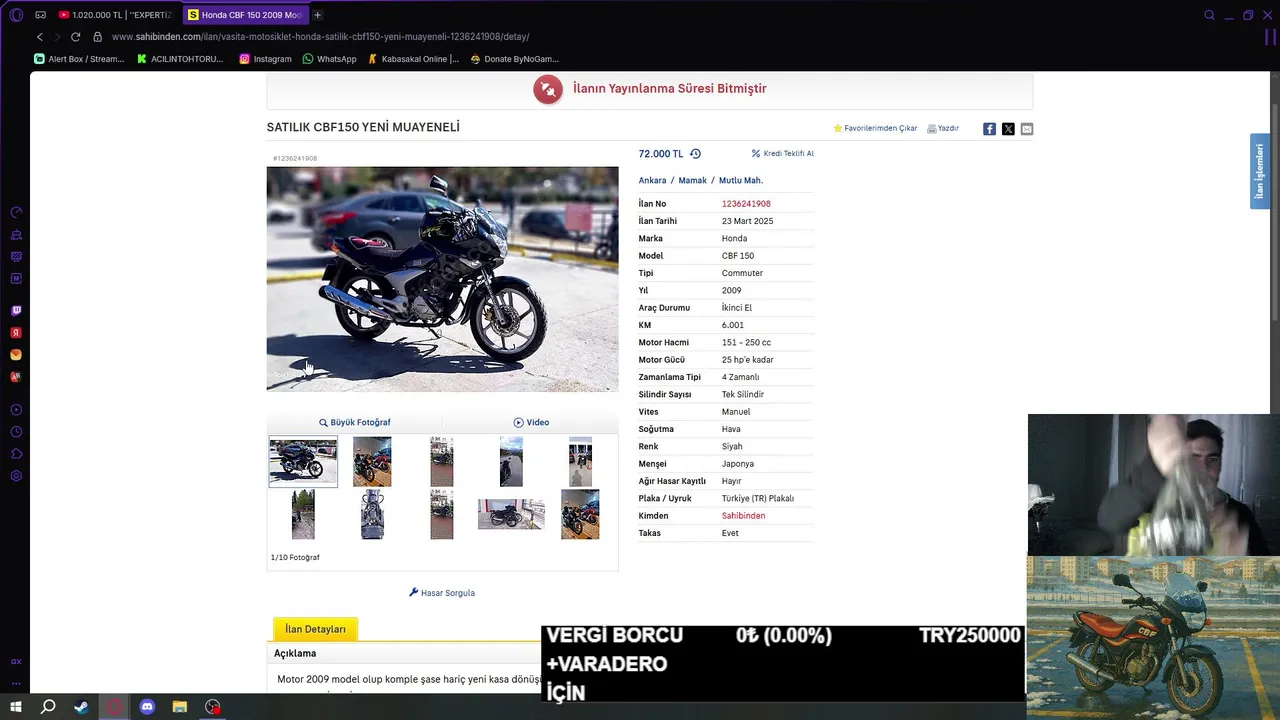
Task: Click the '23 Mart 2025' date value
Action: pyautogui.click(x=747, y=221)
